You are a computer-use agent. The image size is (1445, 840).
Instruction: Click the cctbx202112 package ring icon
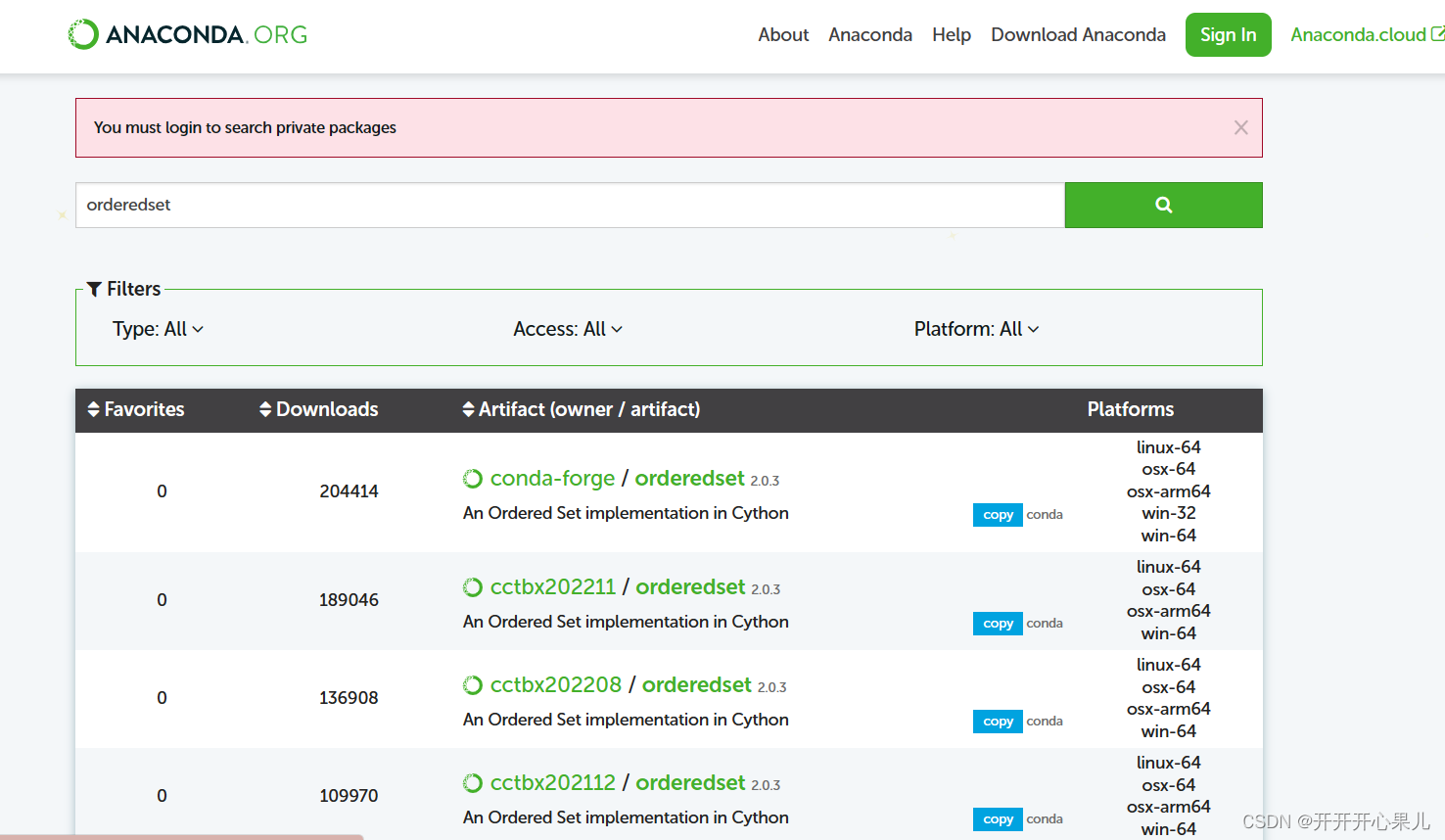[473, 783]
